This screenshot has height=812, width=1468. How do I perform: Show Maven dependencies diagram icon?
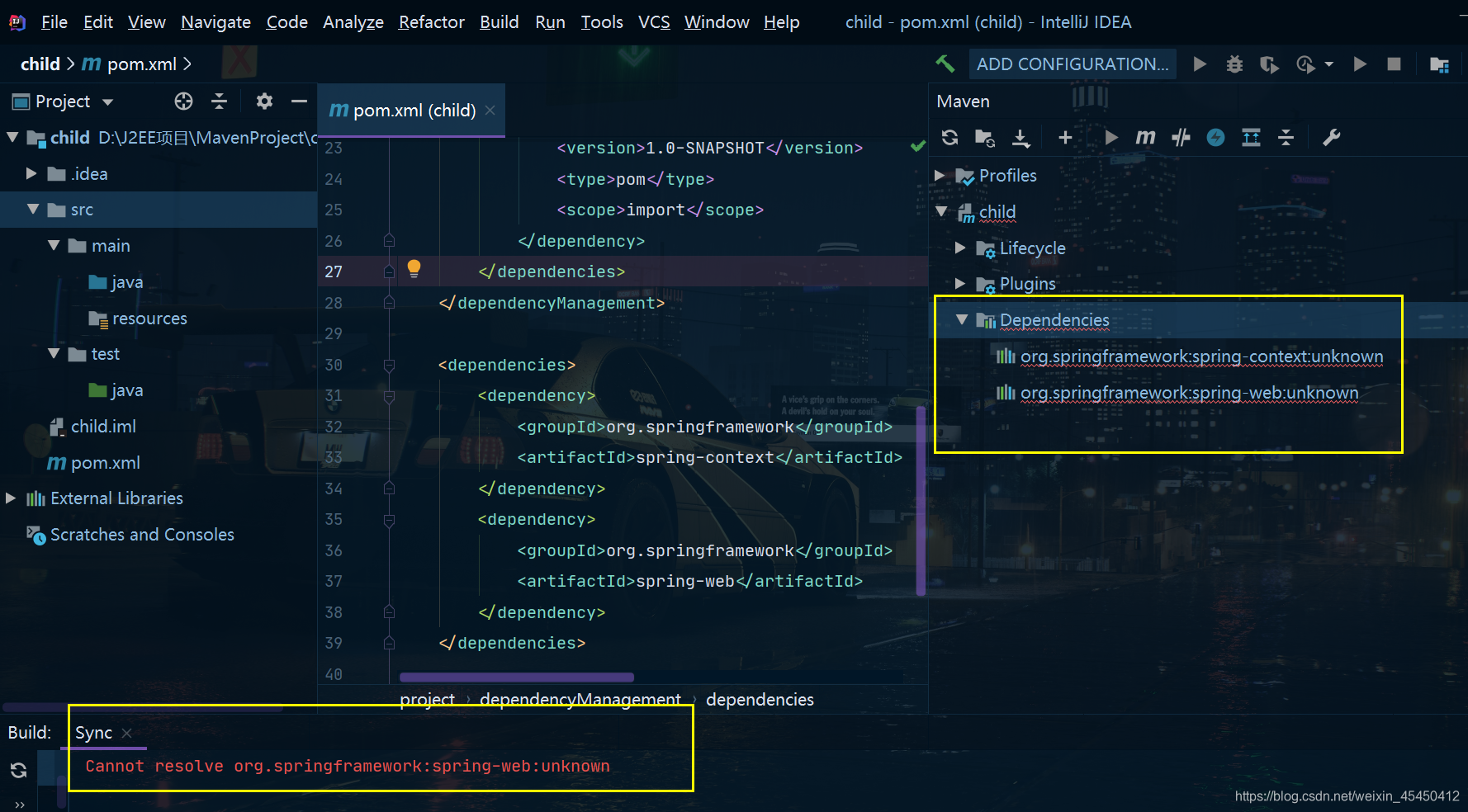click(x=1251, y=138)
